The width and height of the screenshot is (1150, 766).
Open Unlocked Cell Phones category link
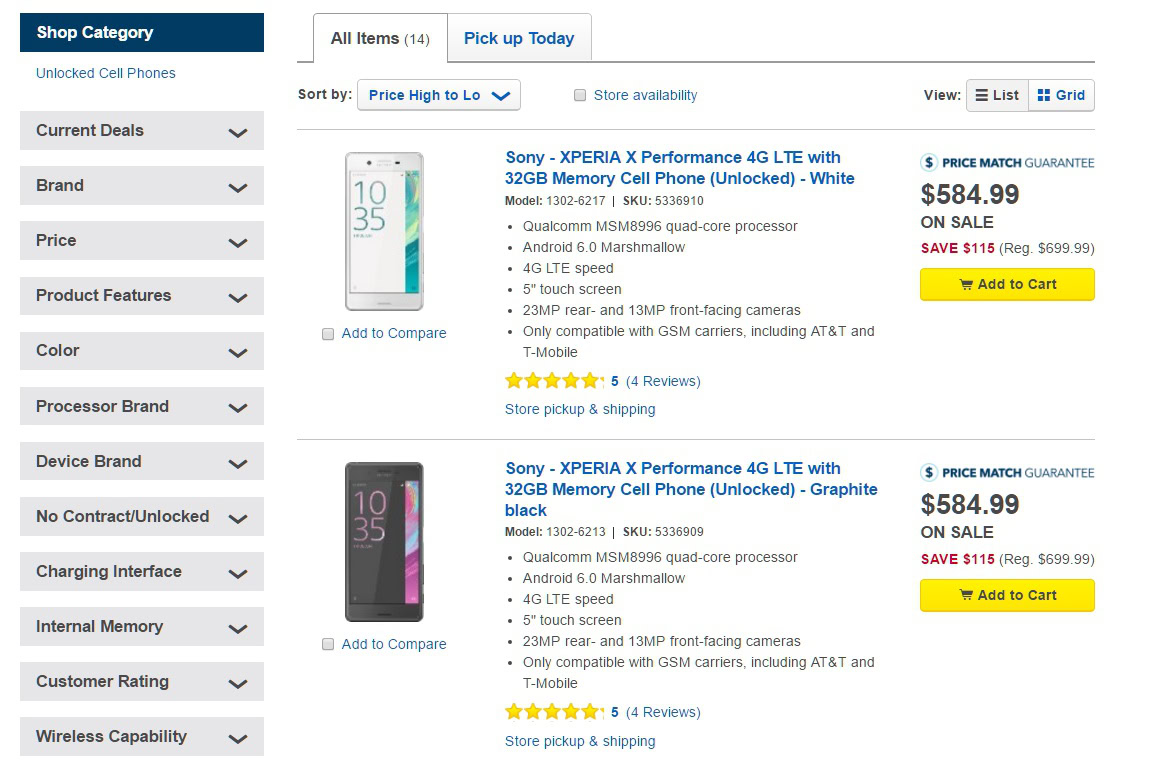(106, 73)
